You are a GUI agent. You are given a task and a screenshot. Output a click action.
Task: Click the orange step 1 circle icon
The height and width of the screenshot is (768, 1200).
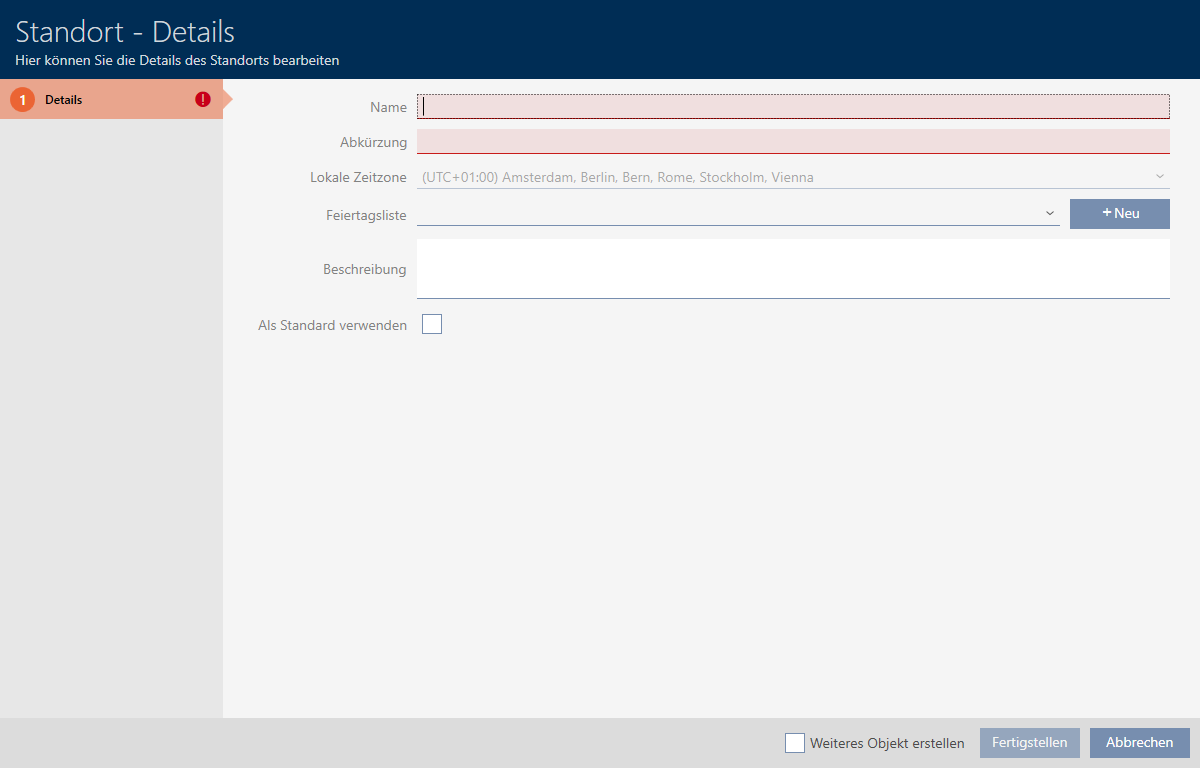point(22,100)
